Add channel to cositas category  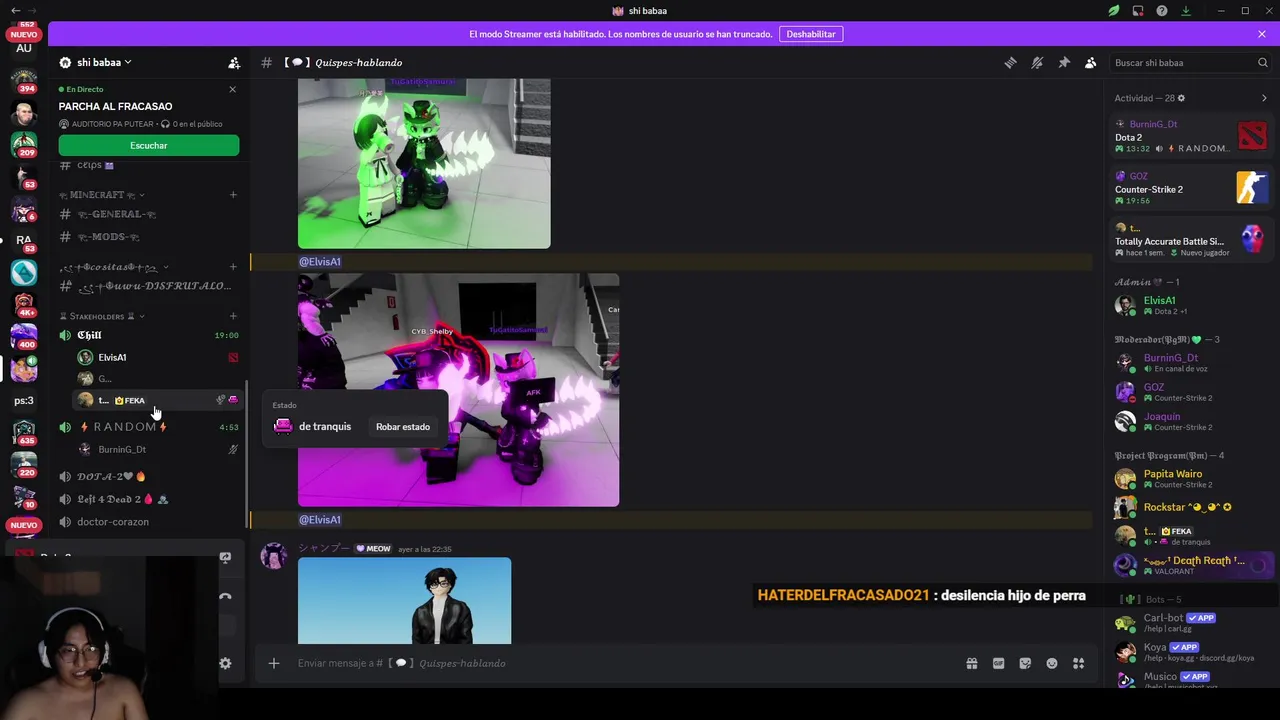(x=233, y=267)
